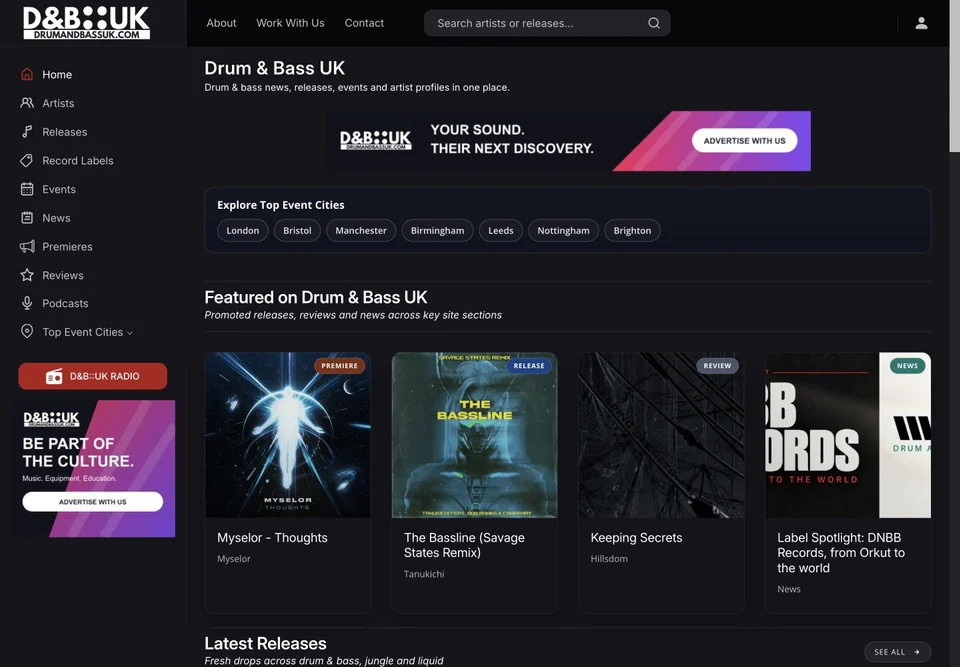Select the Birmingham city chip
Screen dimensions: 960x667
click(437, 230)
